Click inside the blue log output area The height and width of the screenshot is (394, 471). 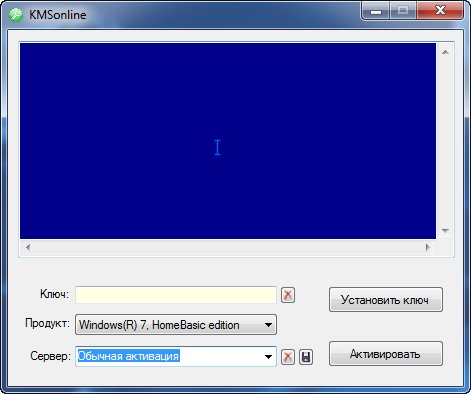pyautogui.click(x=228, y=141)
